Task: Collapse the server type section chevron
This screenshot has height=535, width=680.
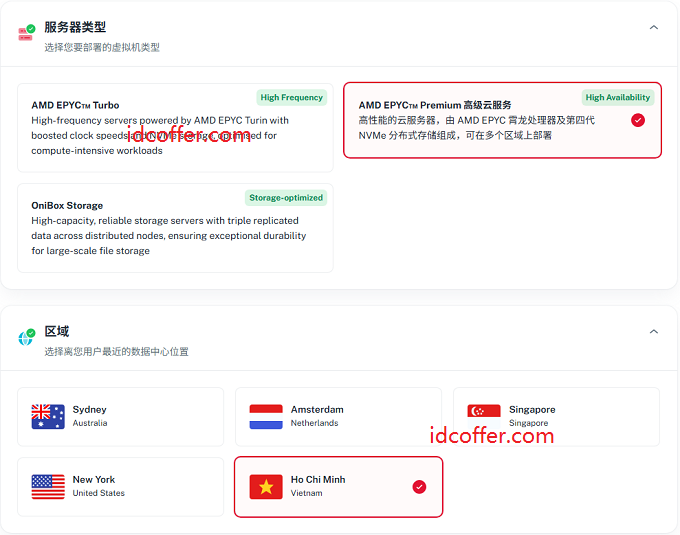Action: click(654, 28)
